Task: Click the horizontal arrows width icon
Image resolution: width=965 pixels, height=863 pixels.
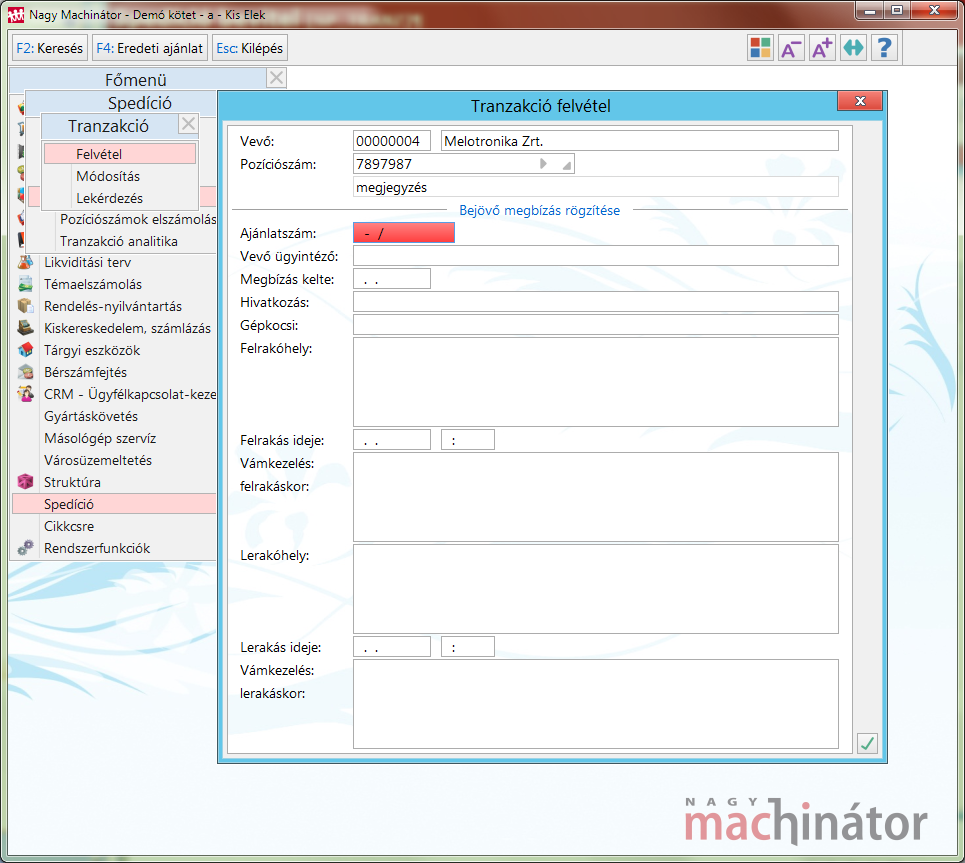Action: click(x=853, y=47)
